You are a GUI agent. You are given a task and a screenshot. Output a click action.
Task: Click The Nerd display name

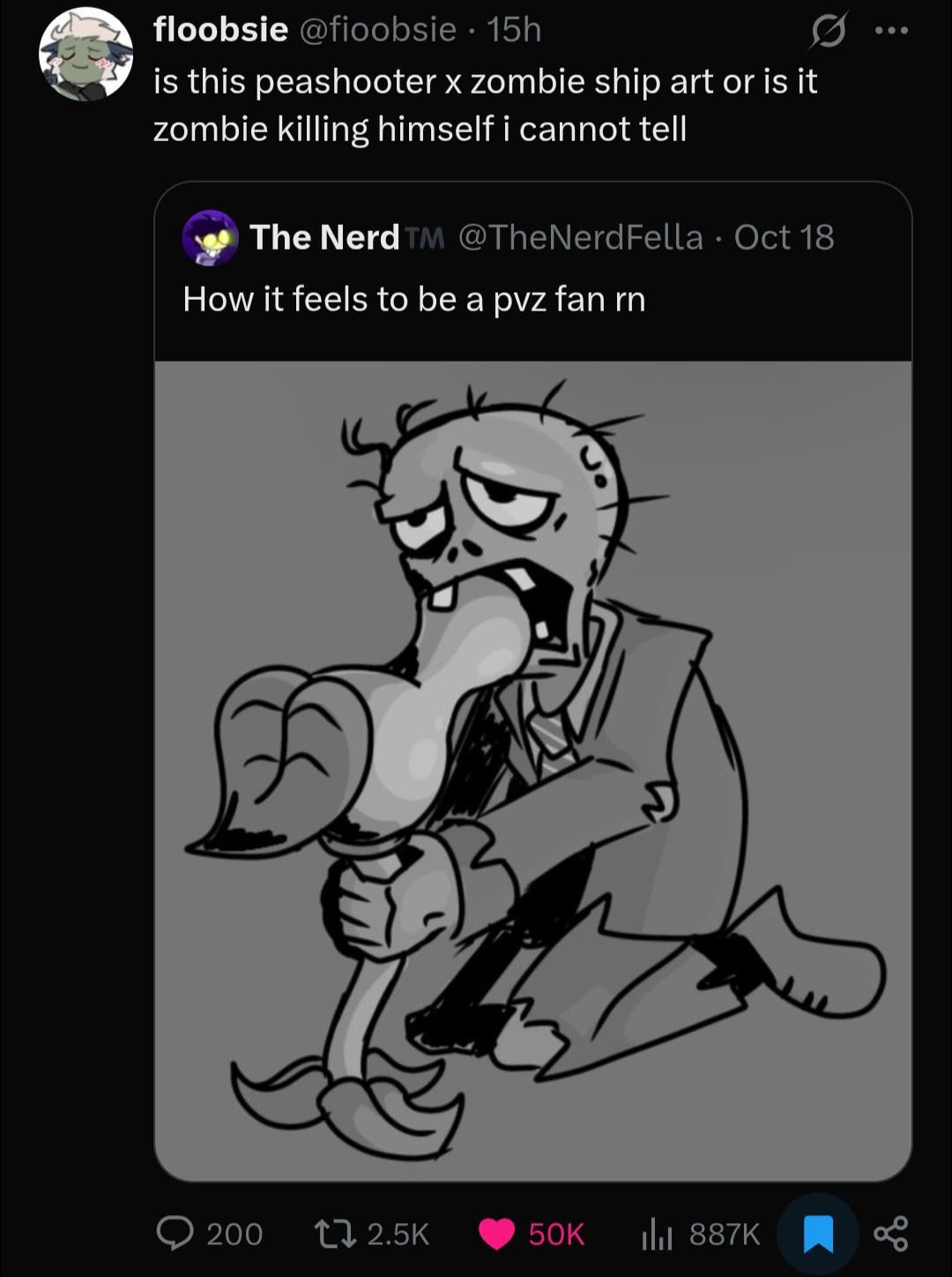click(324, 237)
